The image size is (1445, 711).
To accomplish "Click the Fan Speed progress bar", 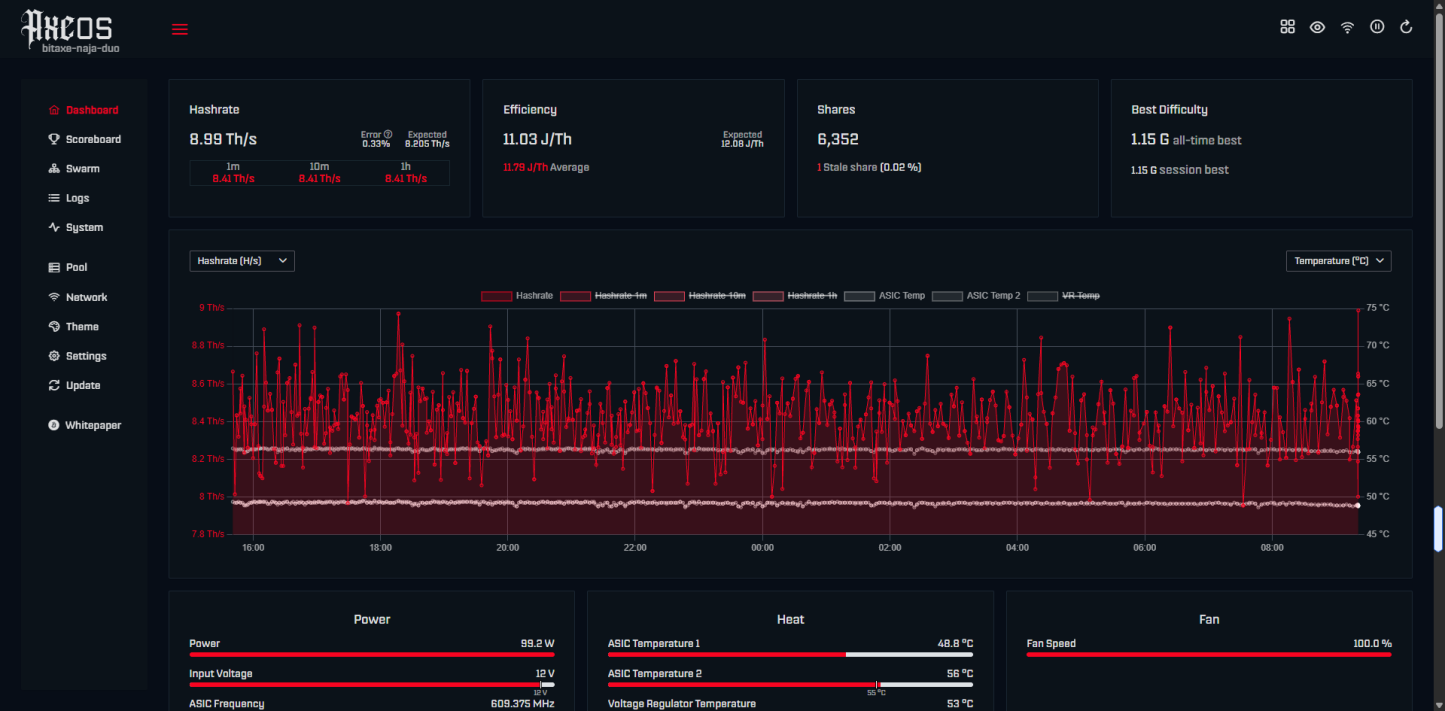I will [x=1209, y=655].
